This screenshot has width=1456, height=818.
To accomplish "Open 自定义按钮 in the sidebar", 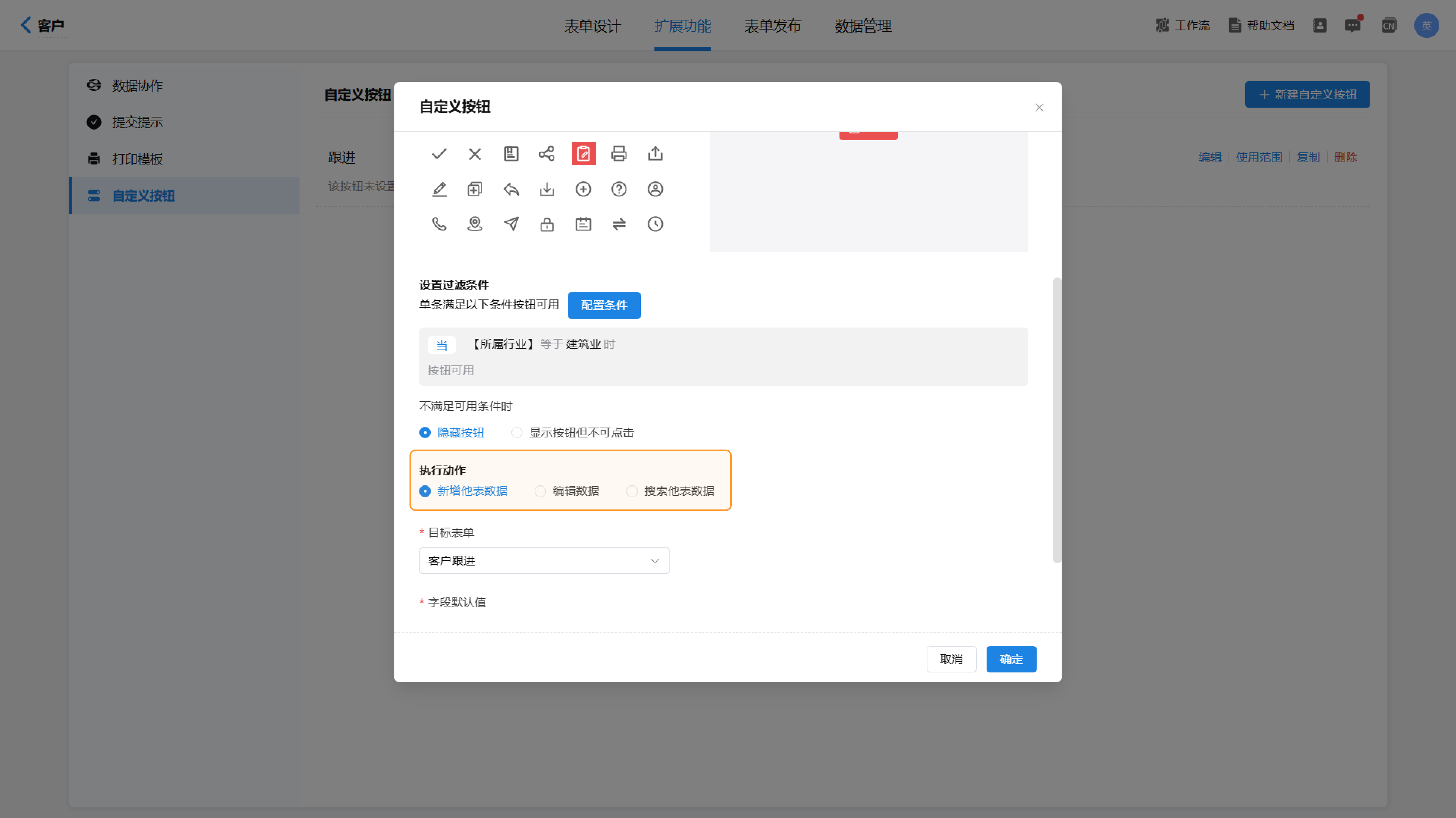I will coord(184,196).
